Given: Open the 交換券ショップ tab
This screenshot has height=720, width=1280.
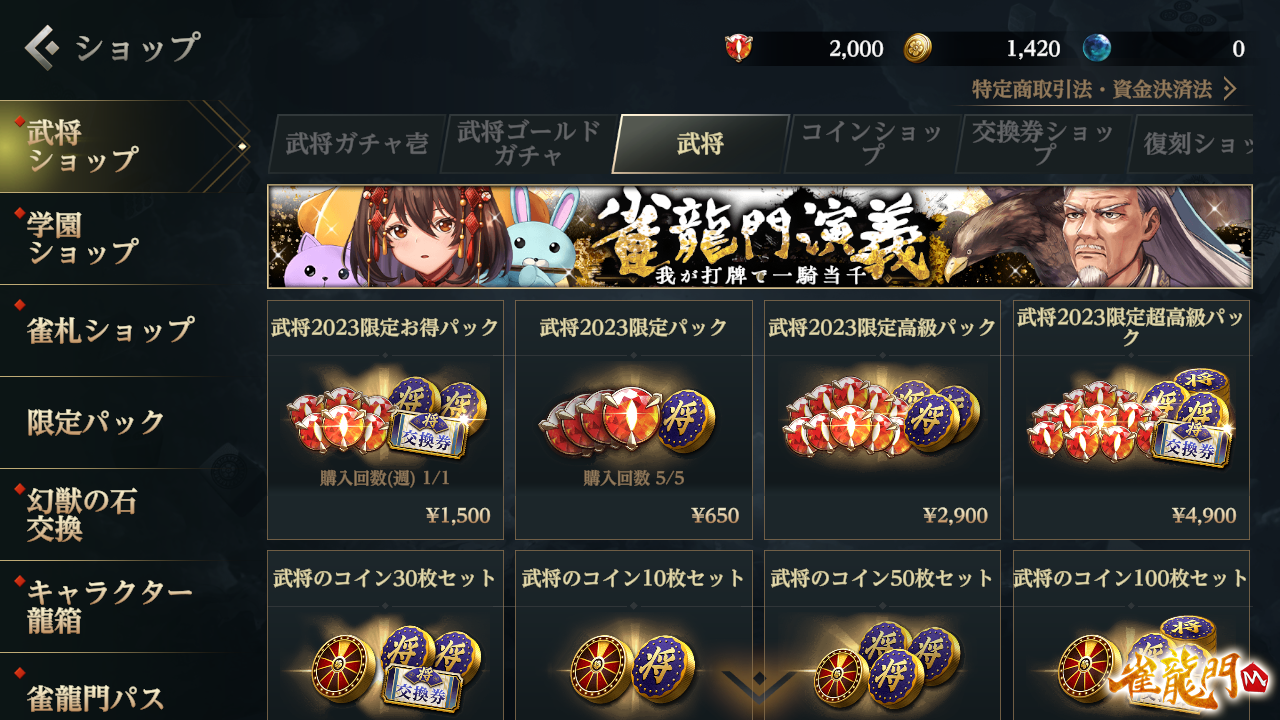Looking at the screenshot, I should 1043,144.
